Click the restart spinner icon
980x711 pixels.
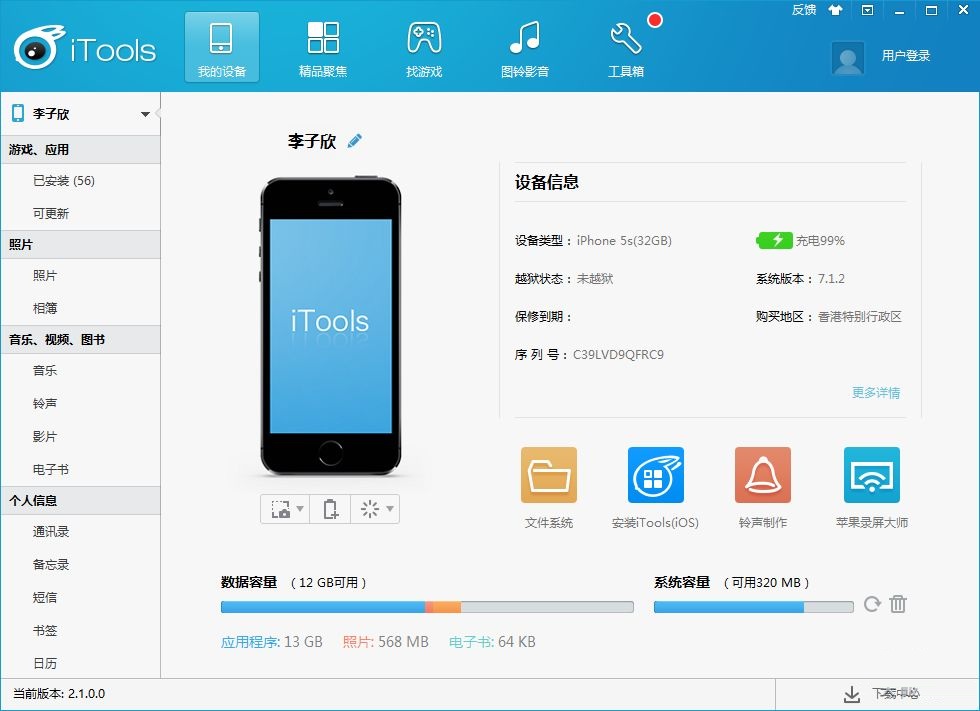pyautogui.click(x=370, y=509)
